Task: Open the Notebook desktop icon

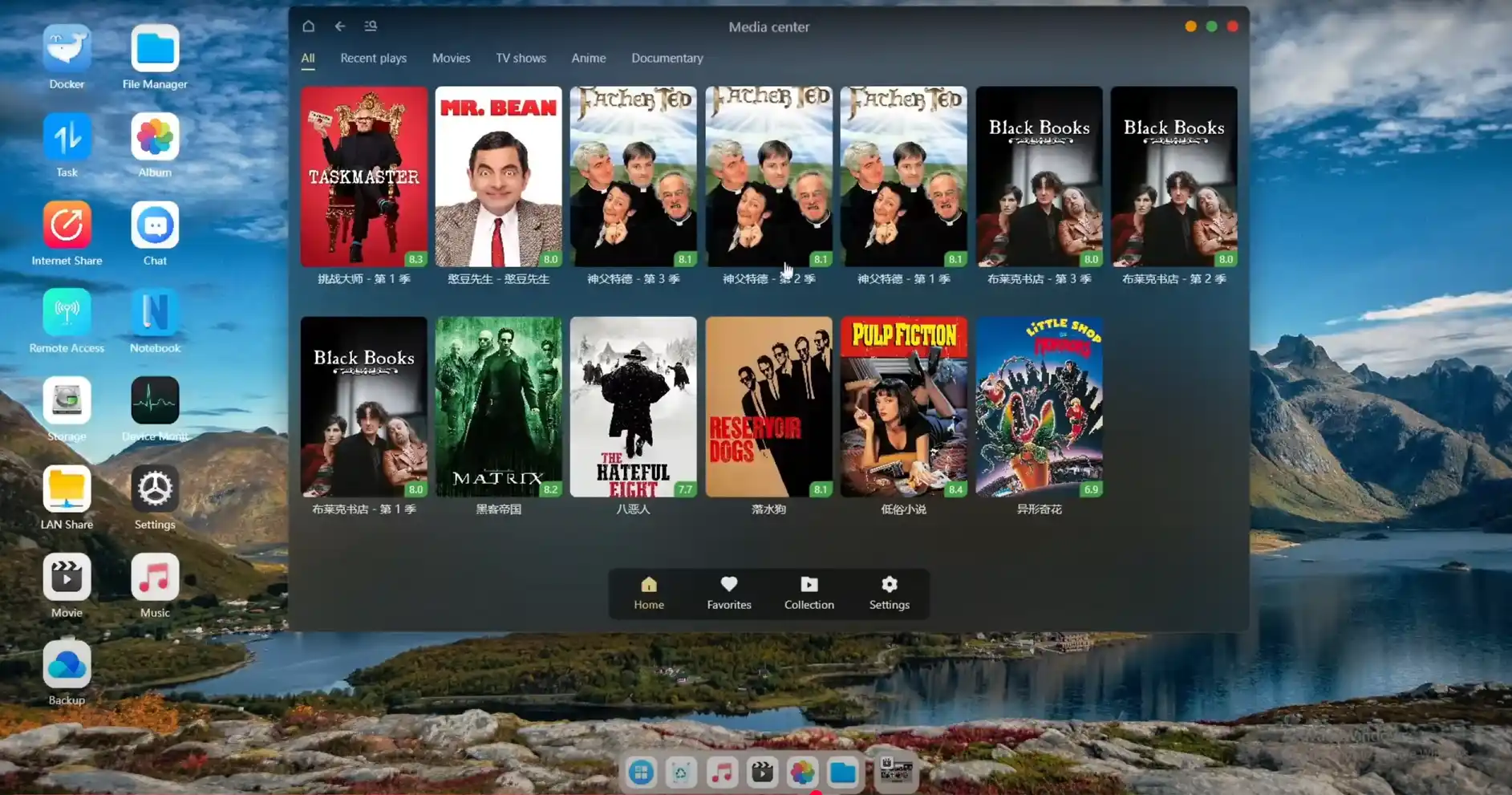Action: pyautogui.click(x=155, y=312)
